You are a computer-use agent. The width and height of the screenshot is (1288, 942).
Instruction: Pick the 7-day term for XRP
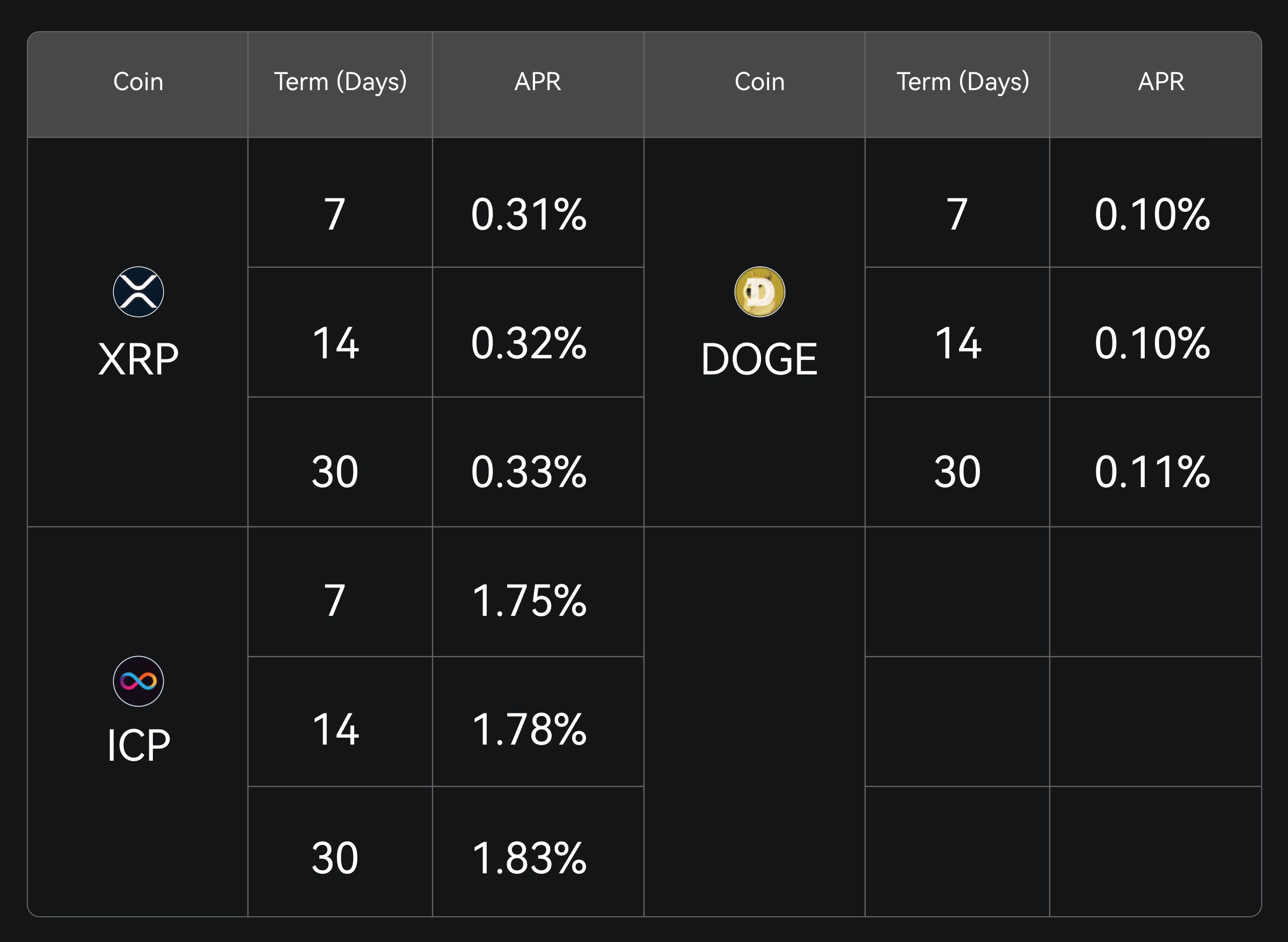(335, 215)
